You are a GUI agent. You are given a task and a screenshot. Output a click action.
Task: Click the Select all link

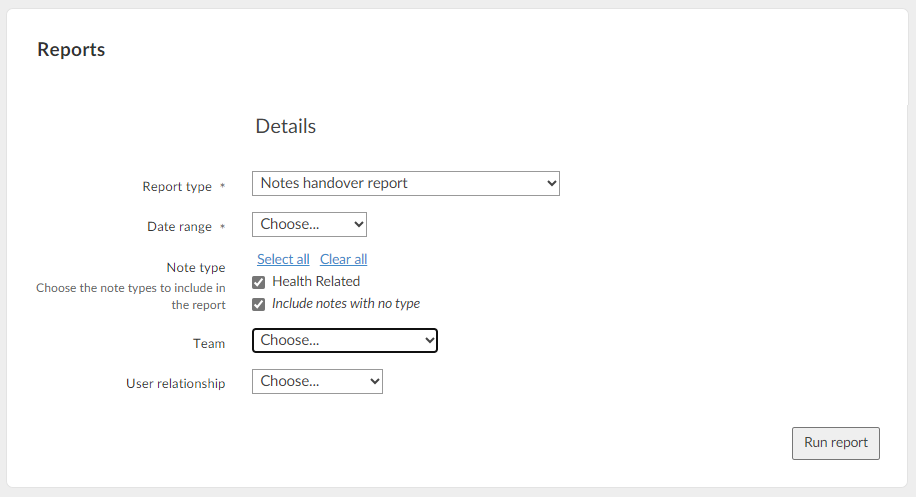click(283, 259)
